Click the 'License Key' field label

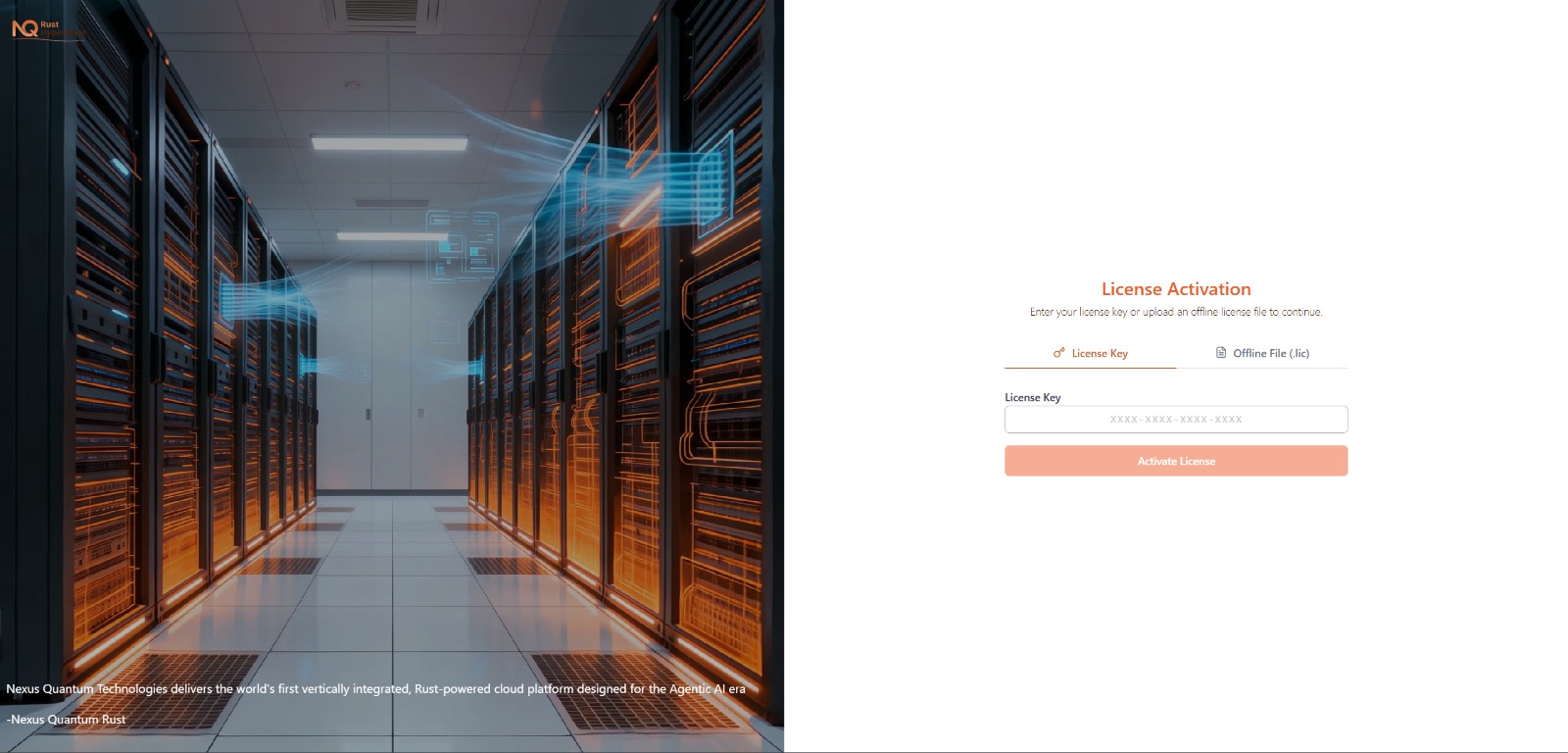tap(1033, 397)
